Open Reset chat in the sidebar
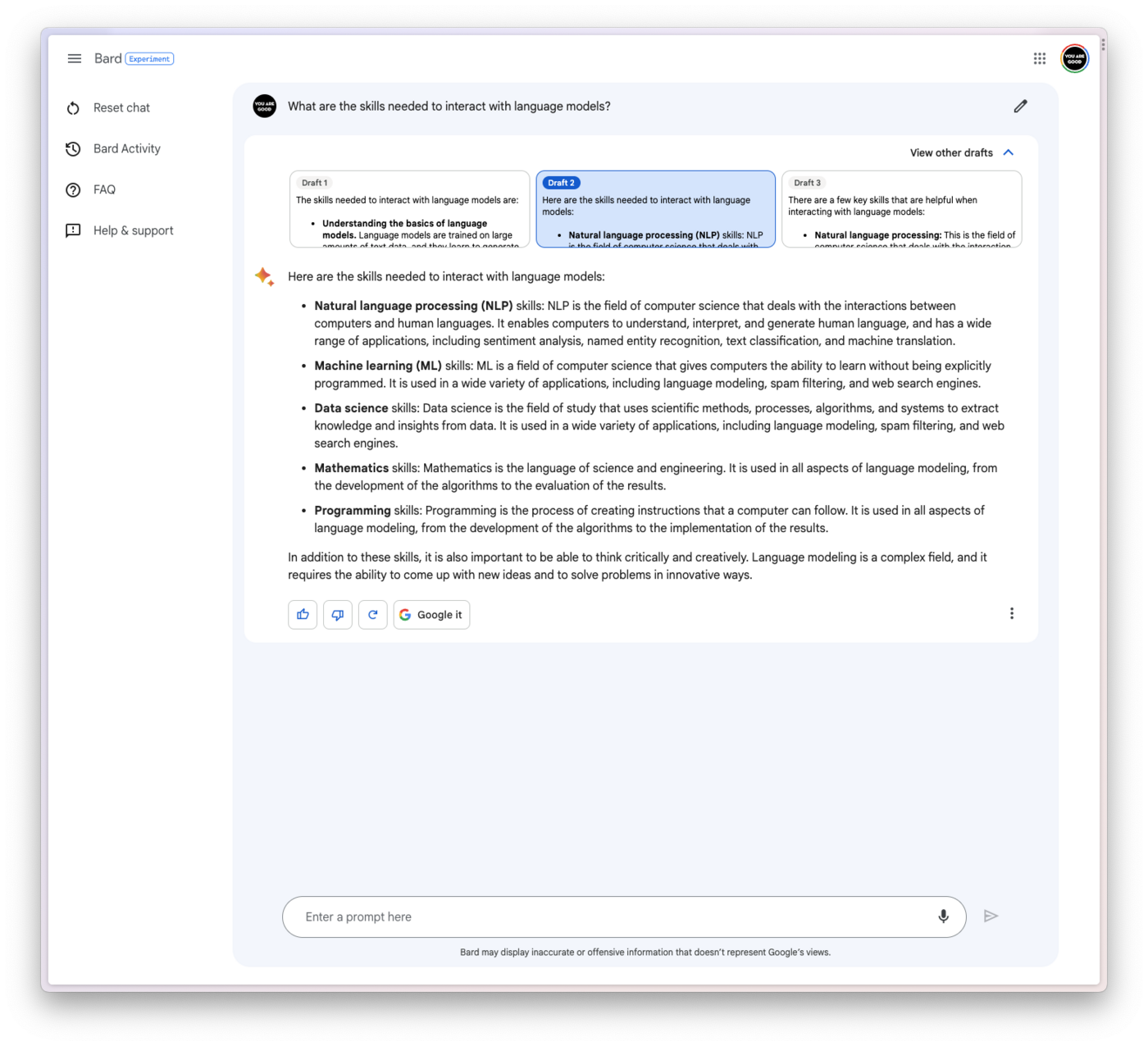The width and height of the screenshot is (1148, 1046). click(x=121, y=108)
